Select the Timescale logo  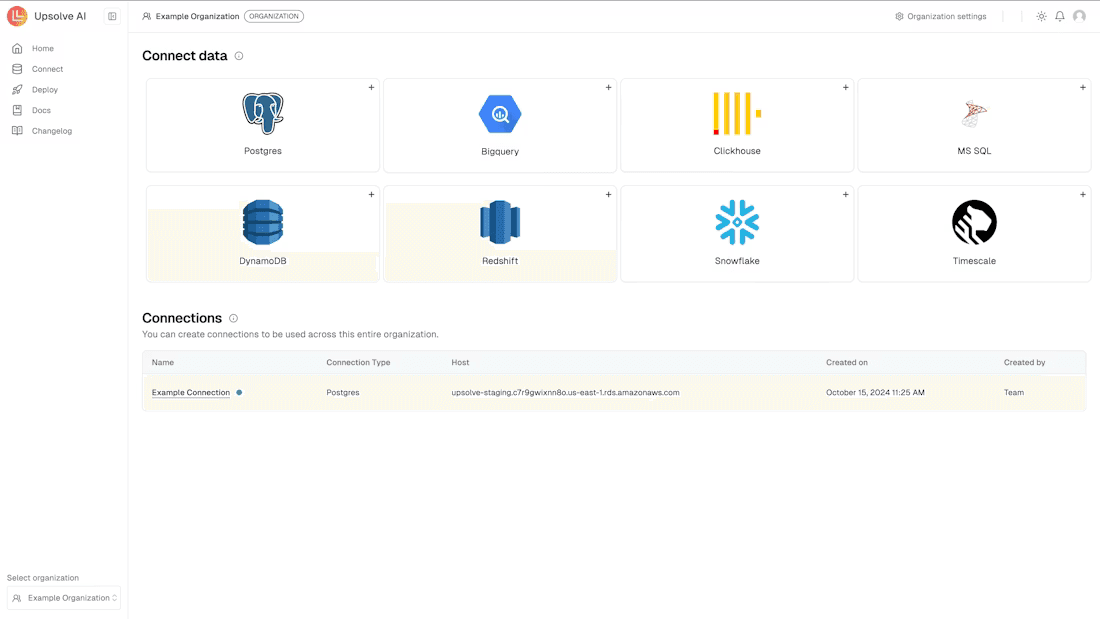click(974, 222)
